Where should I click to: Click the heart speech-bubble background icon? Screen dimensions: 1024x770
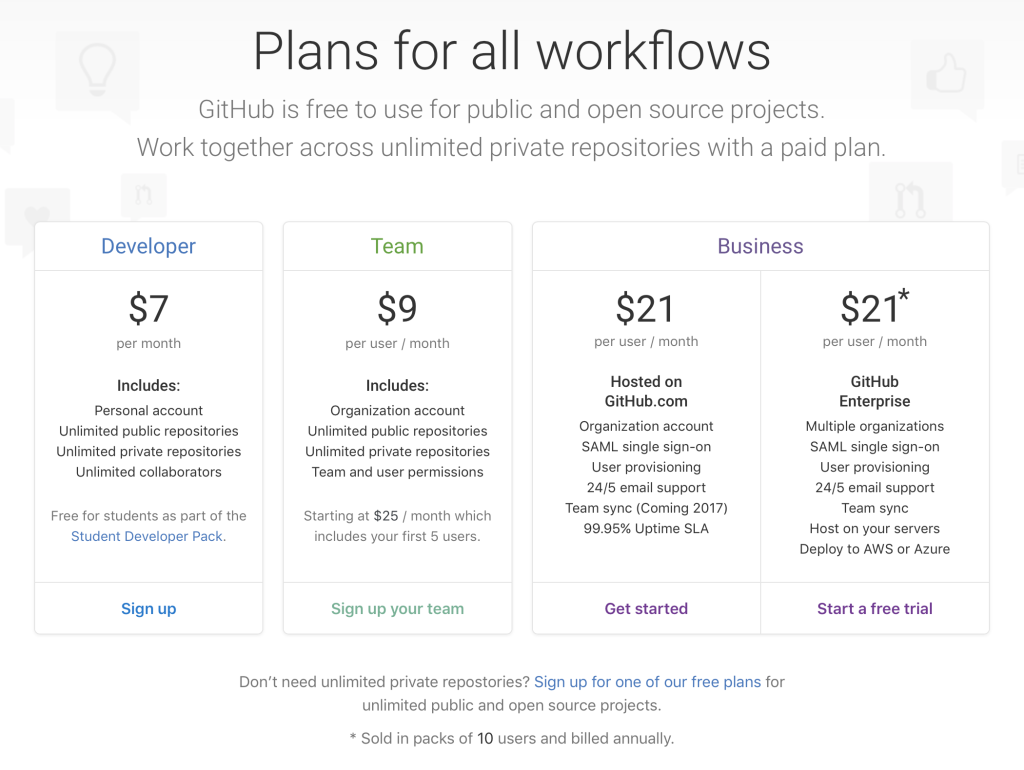click(x=37, y=214)
